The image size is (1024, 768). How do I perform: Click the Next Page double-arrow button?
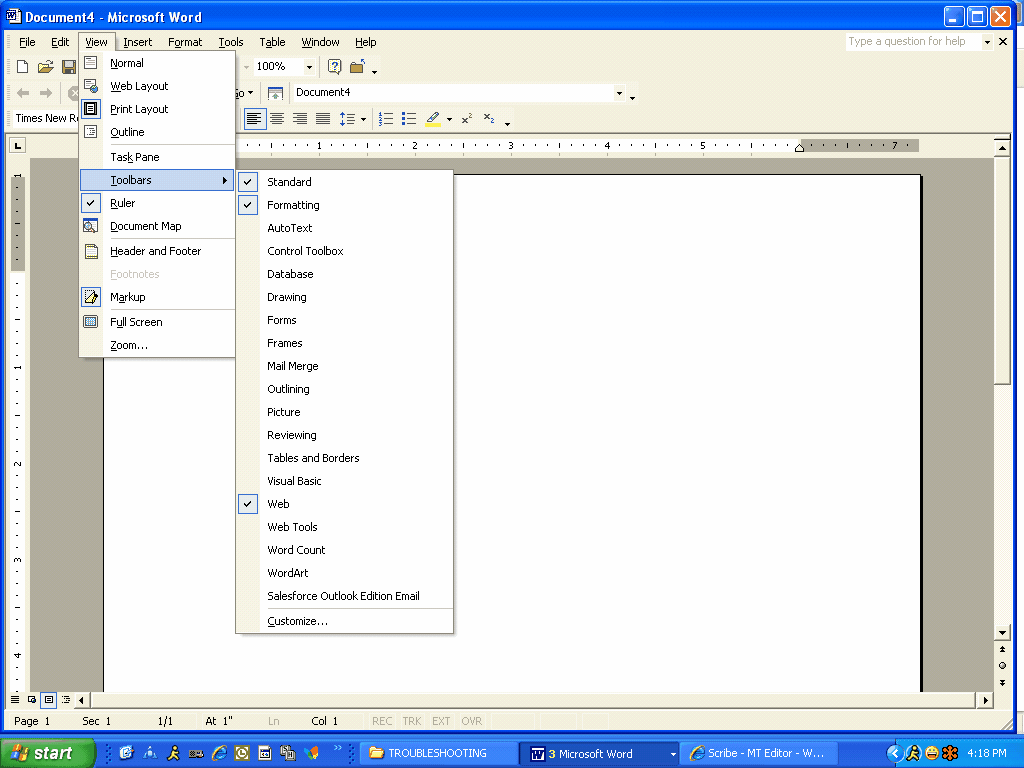coord(1002,682)
